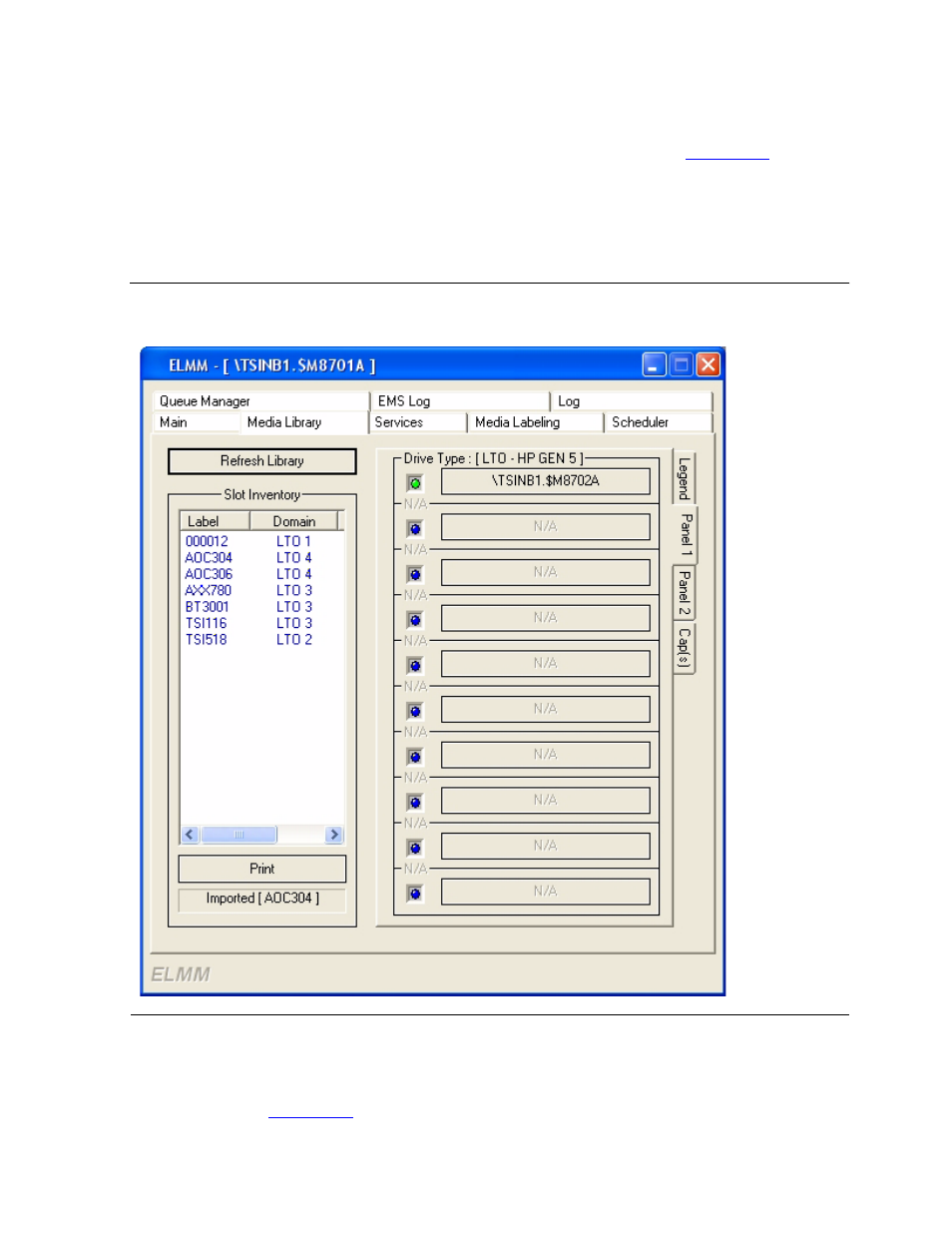
Task: Click the ninth drive's blue status indicator
Action: click(415, 849)
